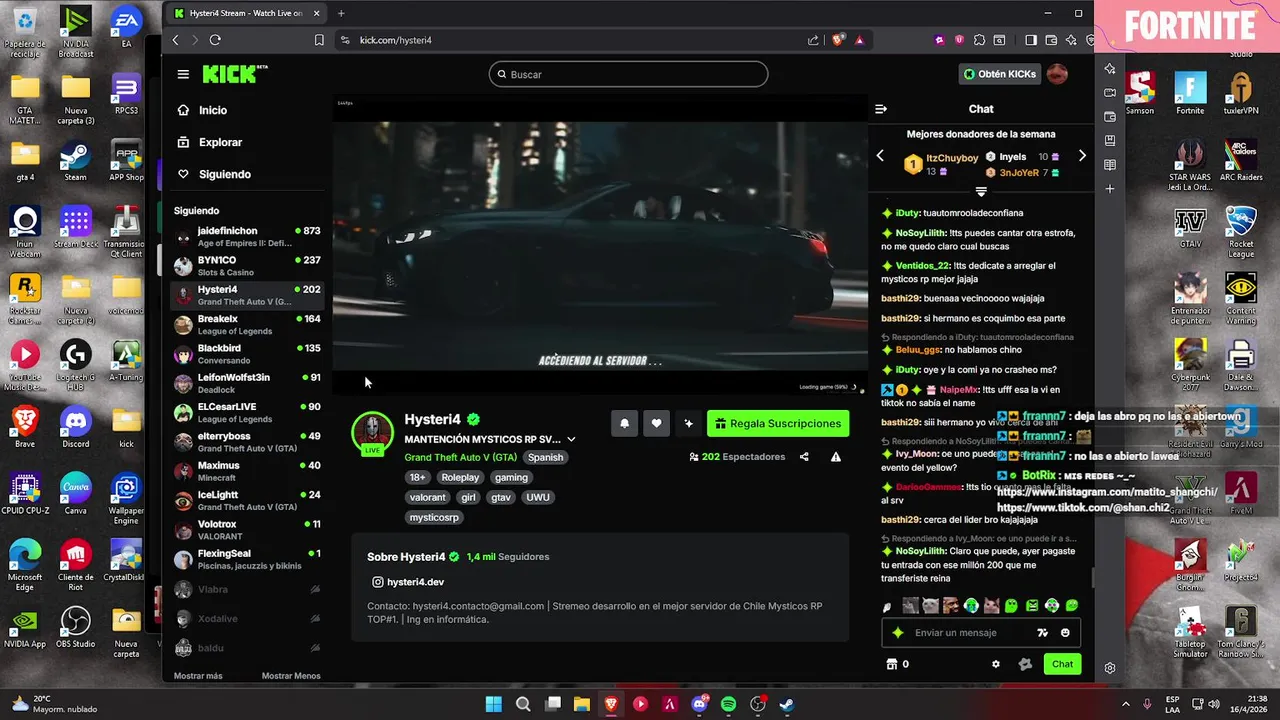The image size is (1280, 720).
Task: Click the Buscar search field
Action: (628, 74)
